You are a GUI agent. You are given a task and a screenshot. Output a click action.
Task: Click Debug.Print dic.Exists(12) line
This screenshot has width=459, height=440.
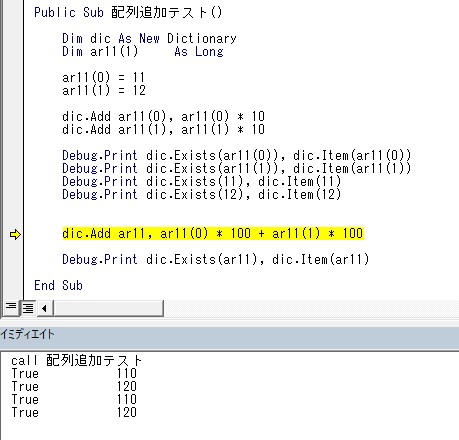click(202, 195)
